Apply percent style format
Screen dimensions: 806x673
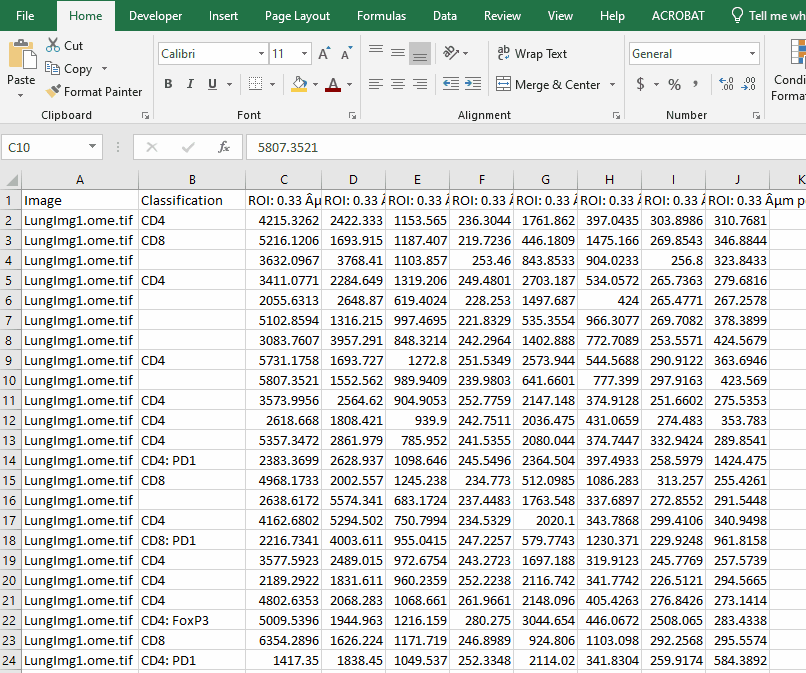(x=674, y=85)
